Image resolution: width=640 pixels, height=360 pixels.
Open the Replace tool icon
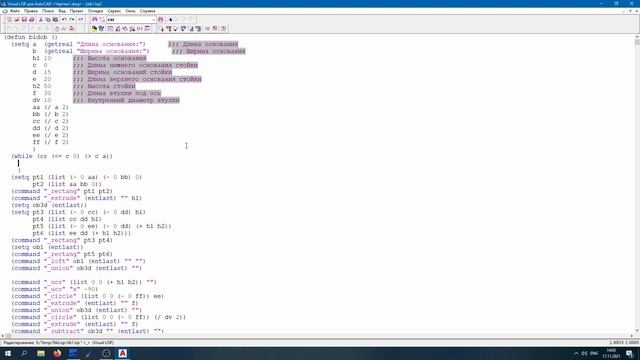[102, 20]
